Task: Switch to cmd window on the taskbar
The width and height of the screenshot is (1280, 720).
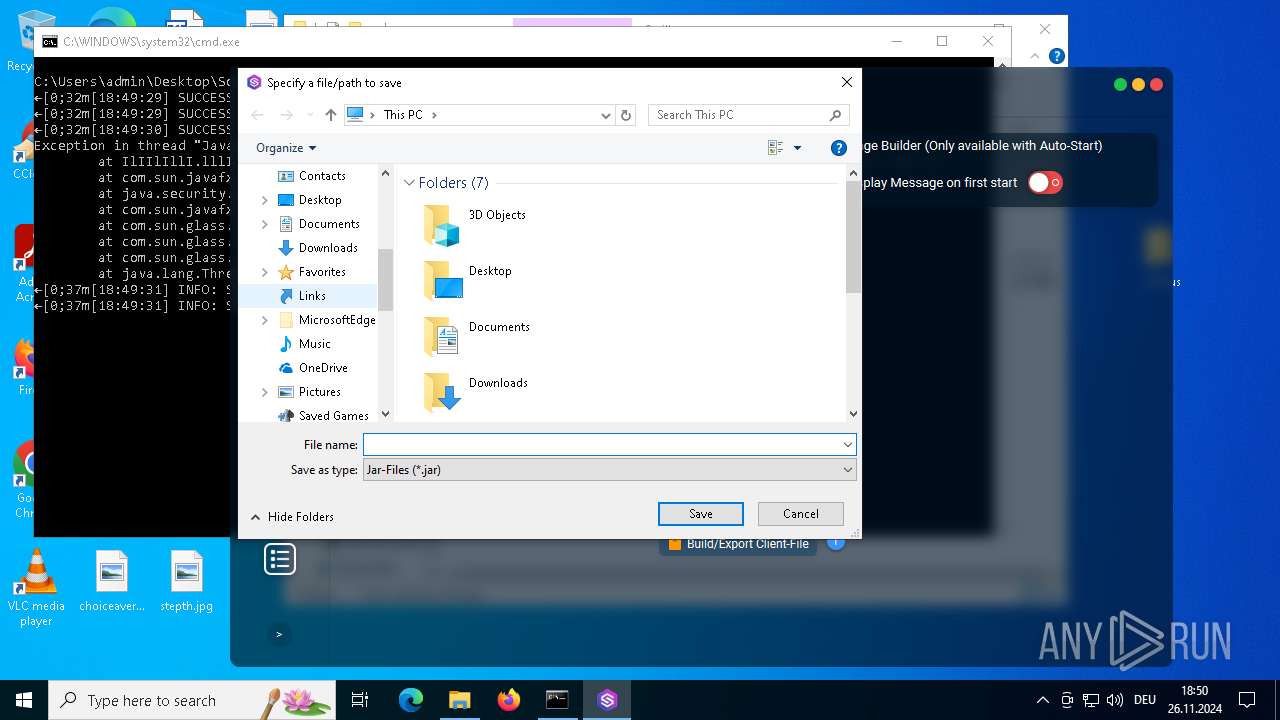Action: (557, 700)
